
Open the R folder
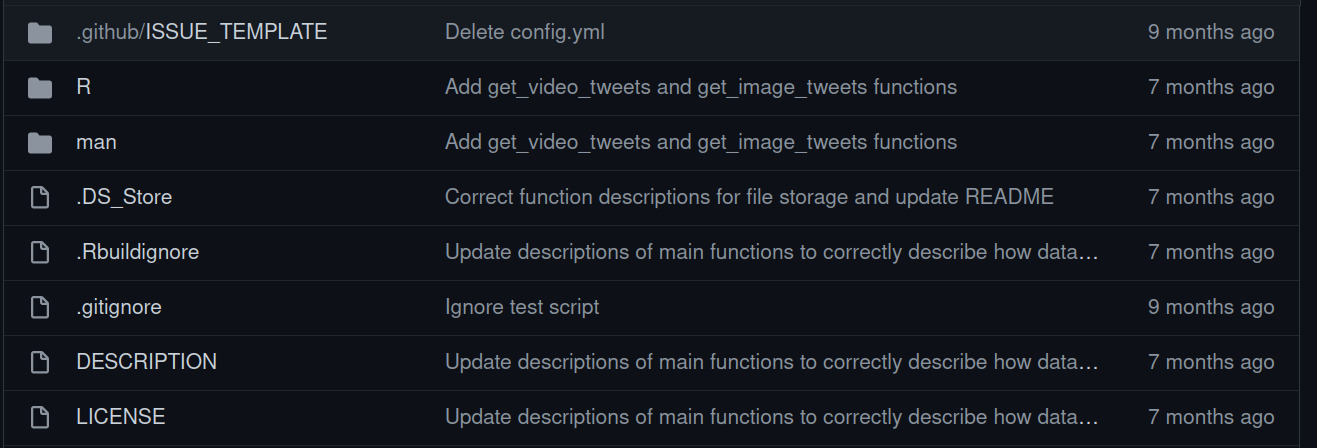pos(83,87)
